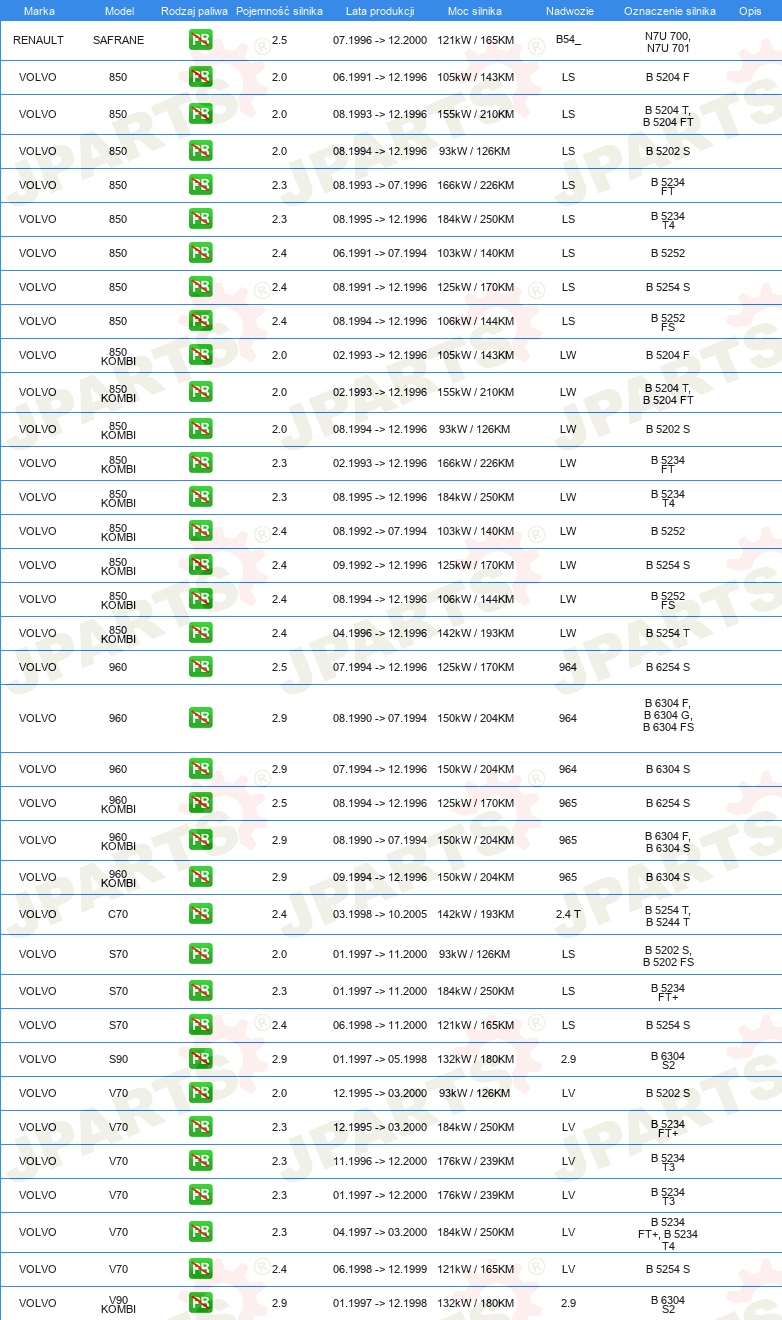Click engine code B 6304 F, G, FS
The image size is (782, 1320).
(668, 715)
